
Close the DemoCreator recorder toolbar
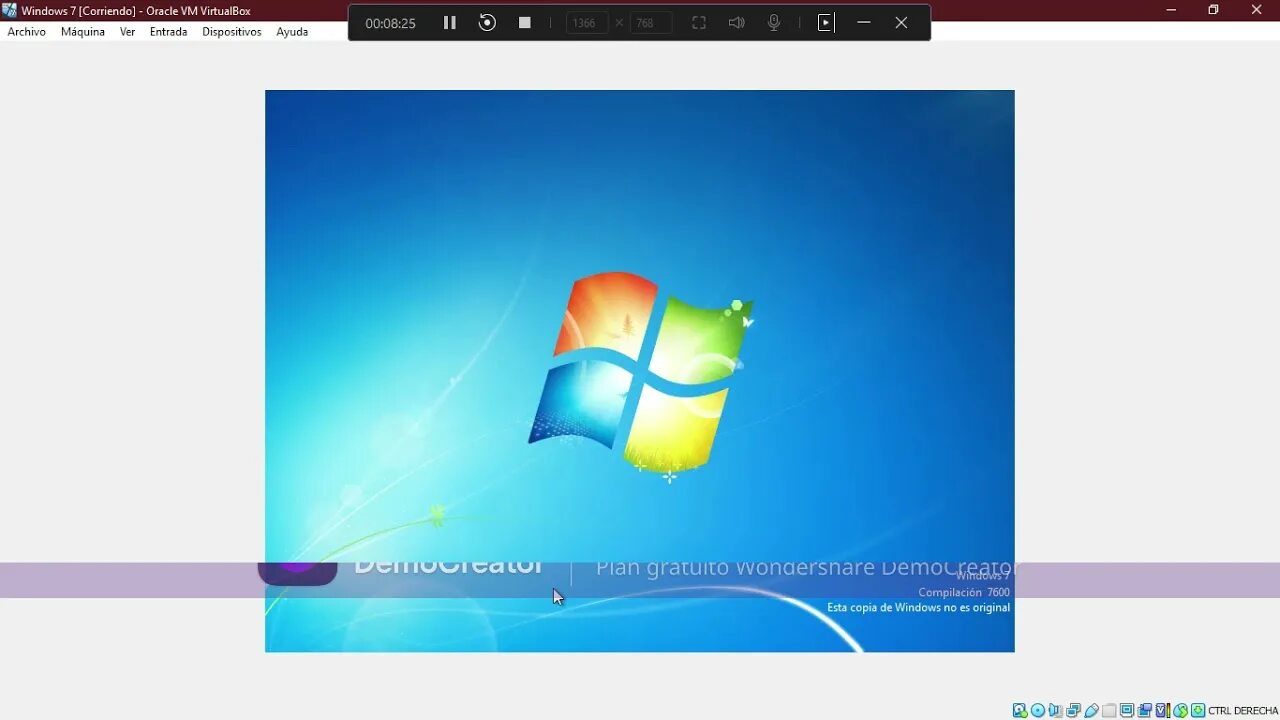pos(901,22)
